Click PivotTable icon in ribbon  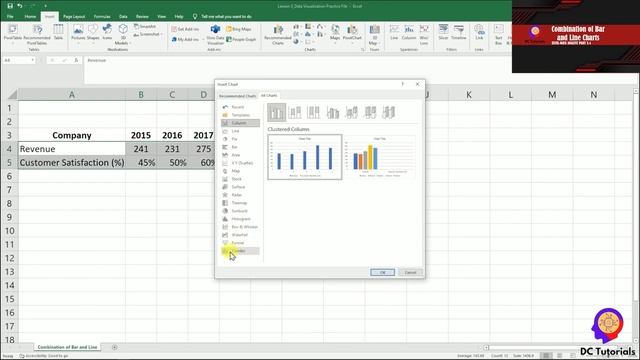13,33
